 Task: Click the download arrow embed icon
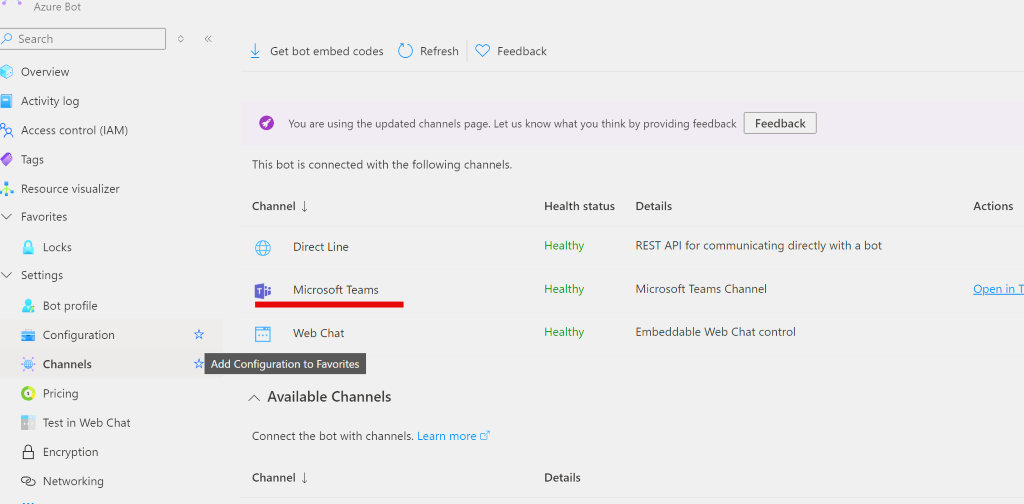[x=255, y=51]
